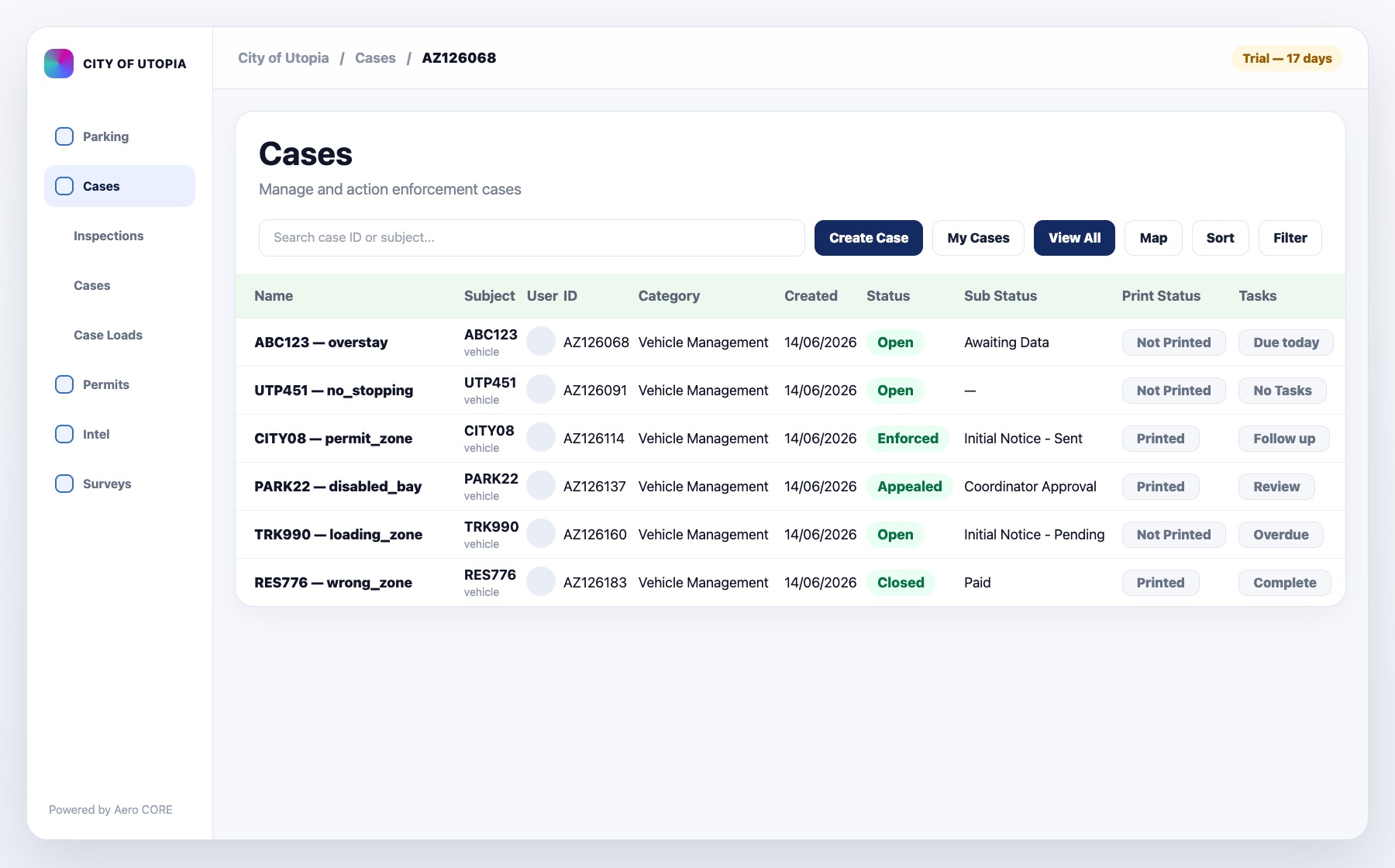Open the Parking section label
The image size is (1395, 868).
click(x=105, y=136)
